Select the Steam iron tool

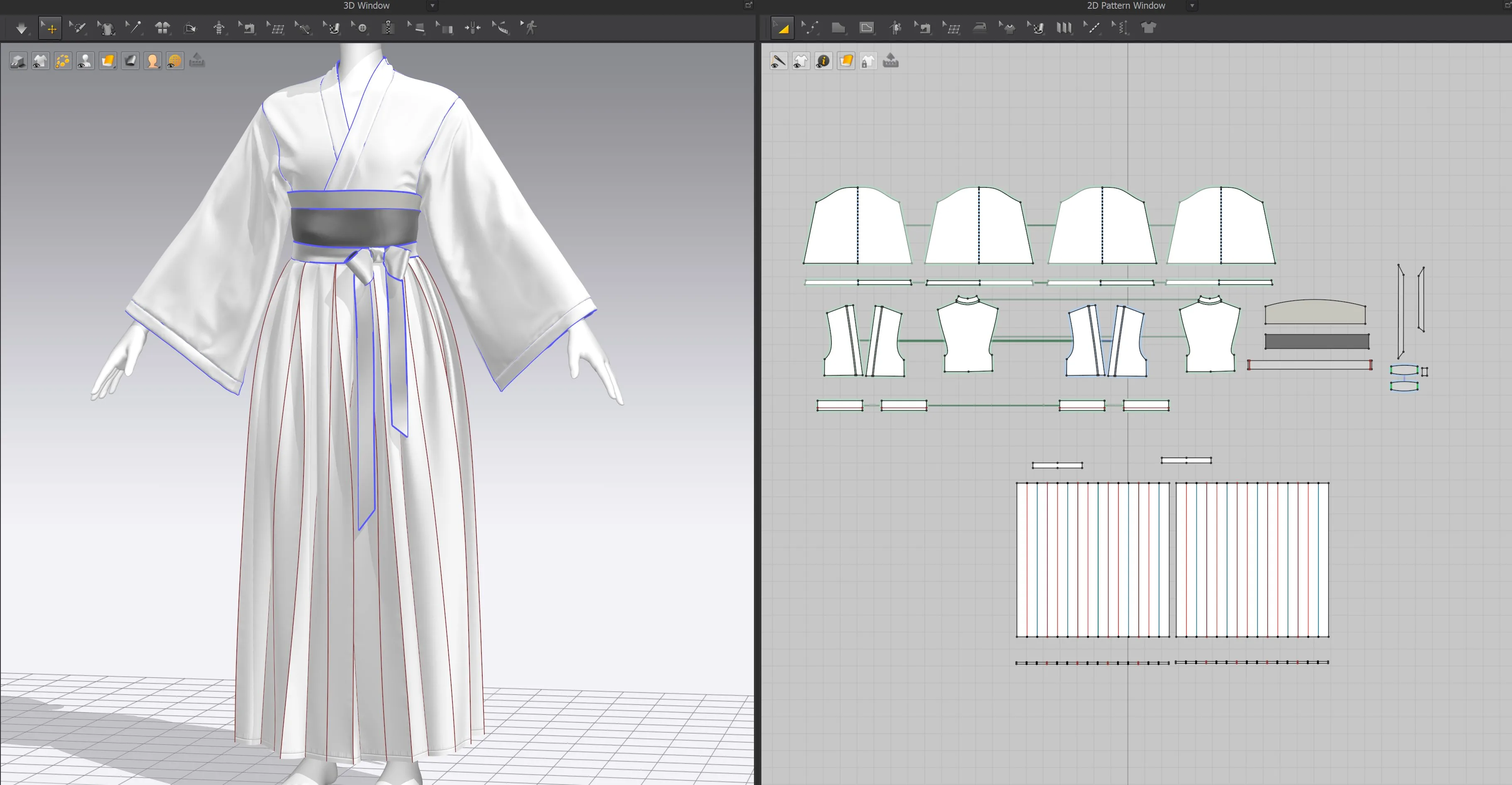980,28
